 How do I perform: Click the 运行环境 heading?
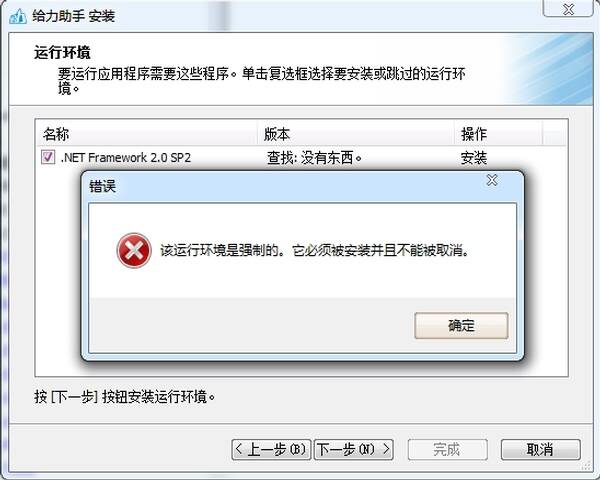(62, 52)
